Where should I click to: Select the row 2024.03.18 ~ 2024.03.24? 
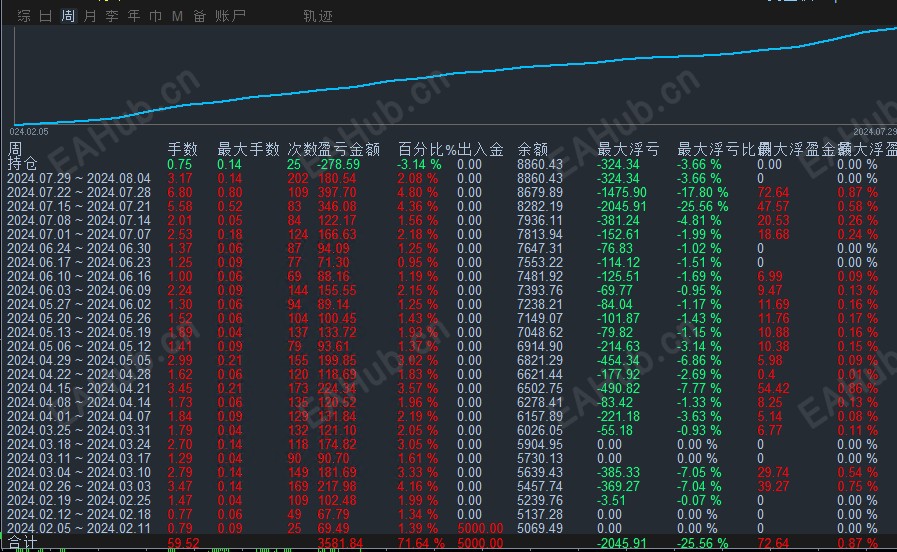click(x=448, y=445)
